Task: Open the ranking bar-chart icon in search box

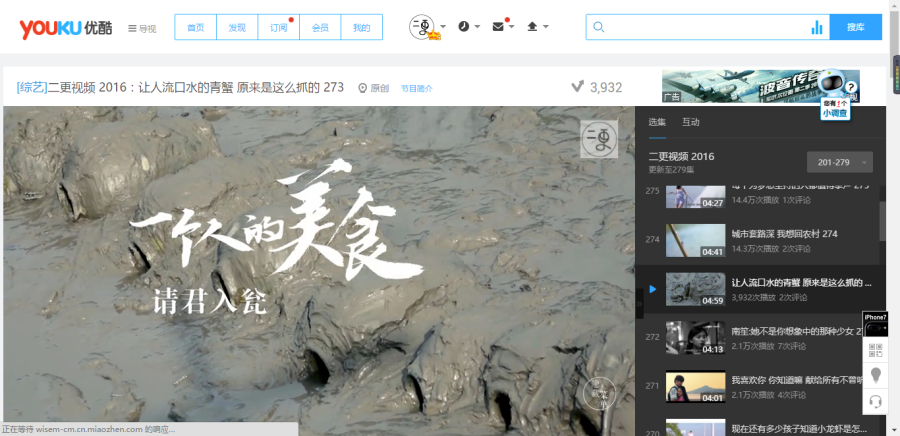Action: pos(817,27)
